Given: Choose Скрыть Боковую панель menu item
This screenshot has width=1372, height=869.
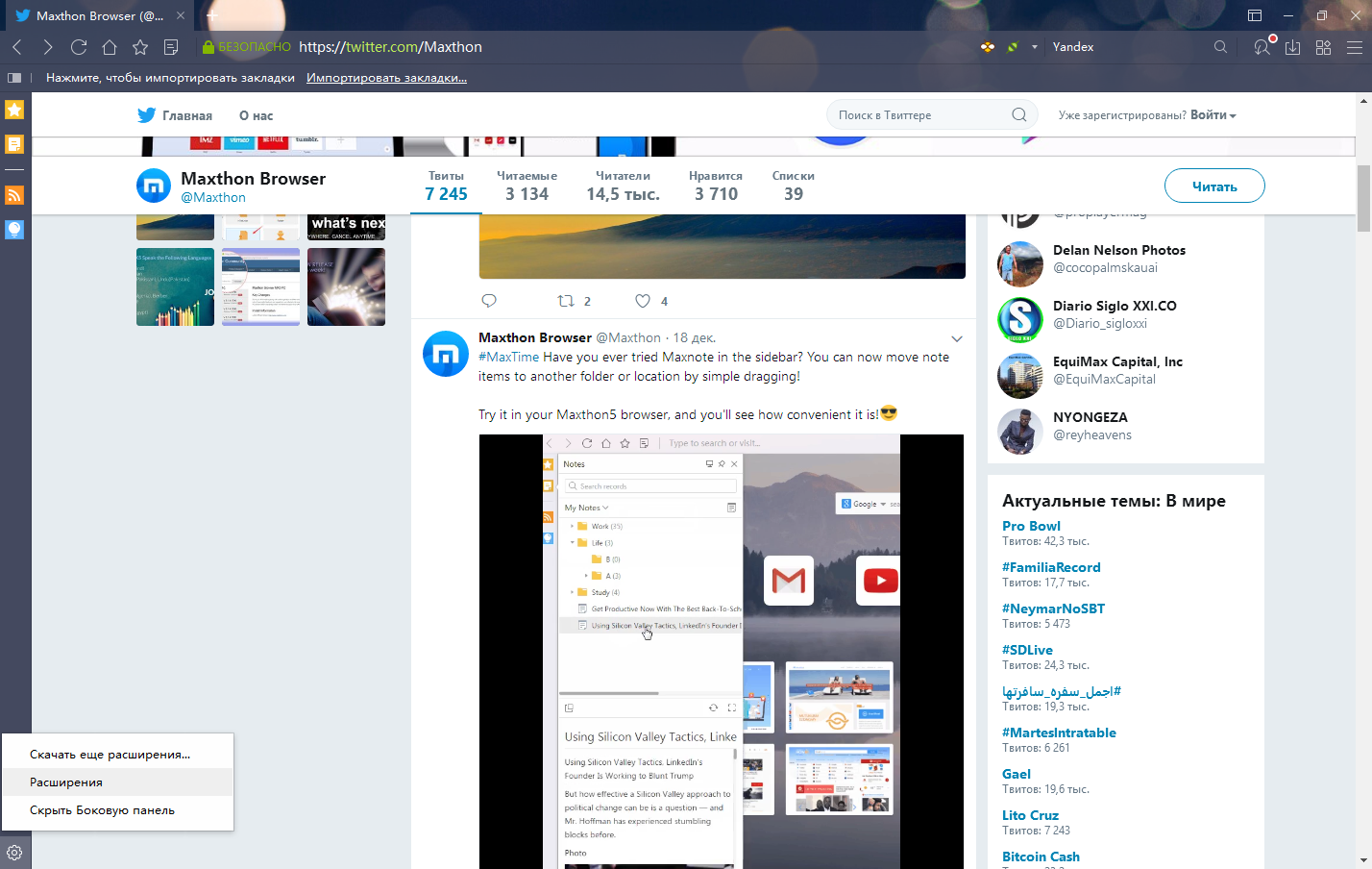Looking at the screenshot, I should coord(117,810).
